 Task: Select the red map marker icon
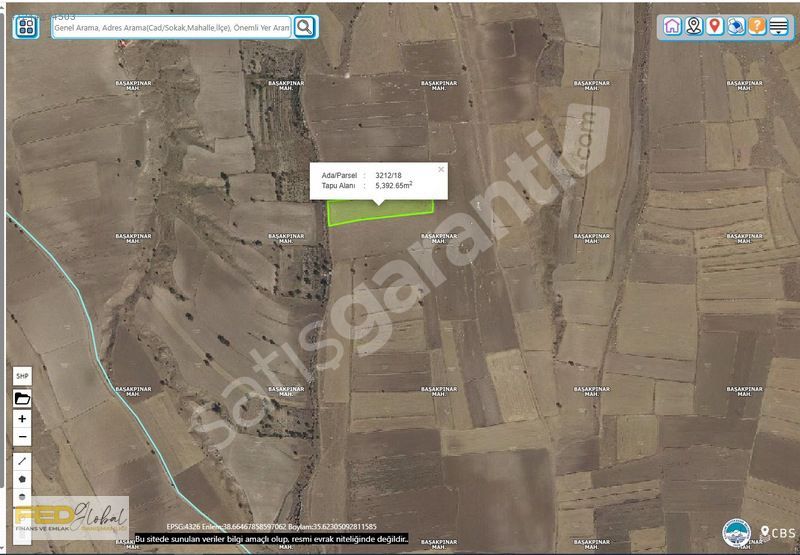coord(714,26)
